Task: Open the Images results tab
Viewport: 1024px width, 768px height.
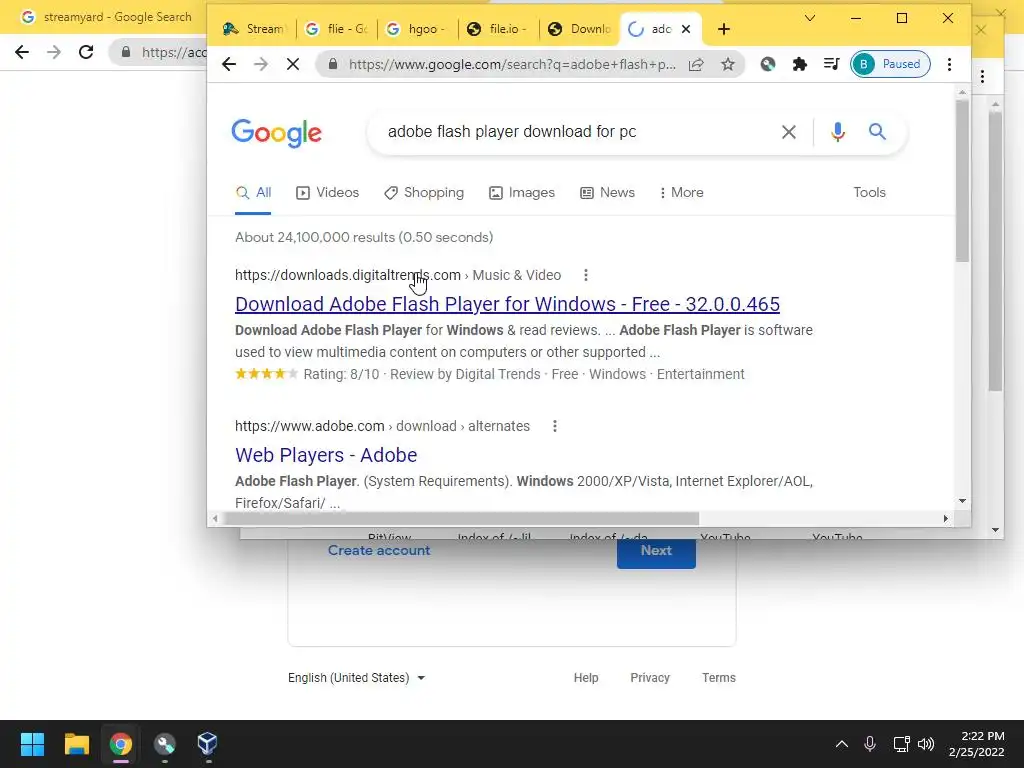Action: click(522, 193)
